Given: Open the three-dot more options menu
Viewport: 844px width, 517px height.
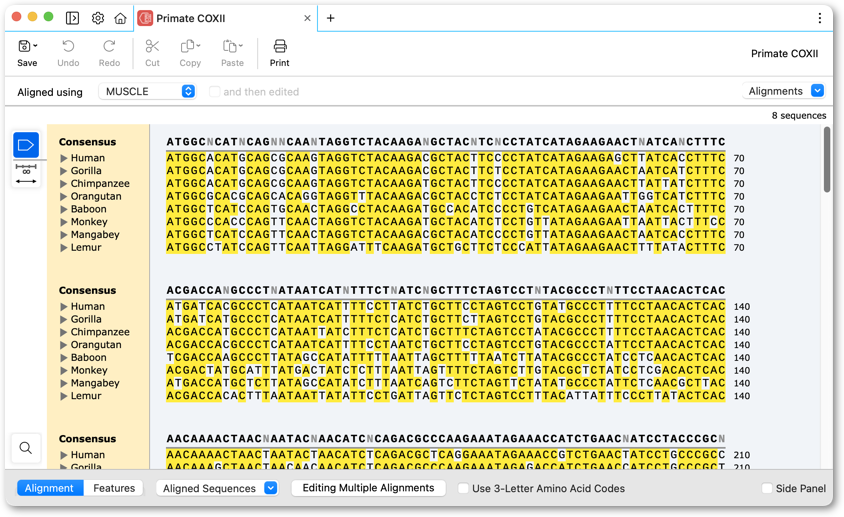Looking at the screenshot, I should click(x=819, y=18).
